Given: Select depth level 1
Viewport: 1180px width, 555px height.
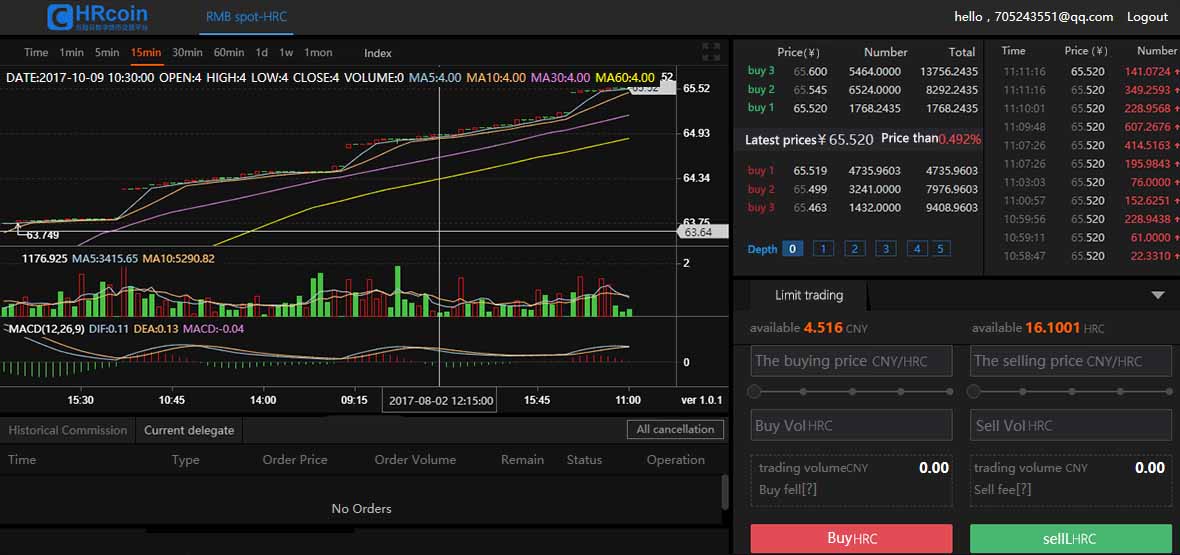Looking at the screenshot, I should click(x=823, y=249).
